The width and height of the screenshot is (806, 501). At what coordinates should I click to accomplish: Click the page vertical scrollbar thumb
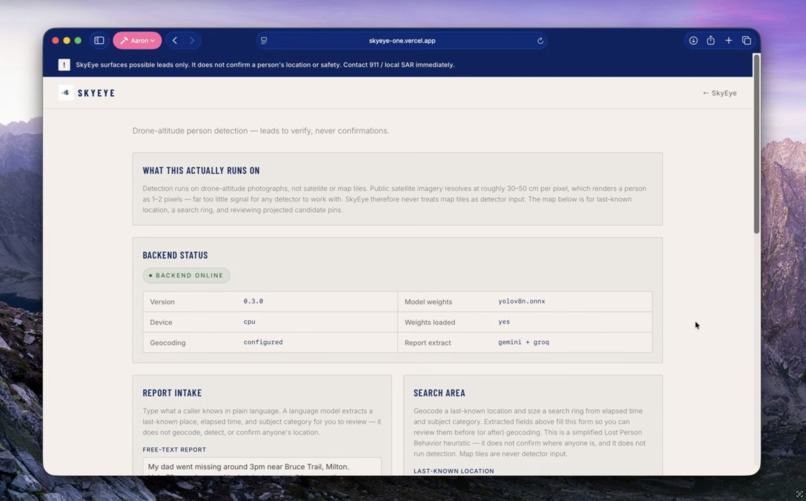(756, 144)
